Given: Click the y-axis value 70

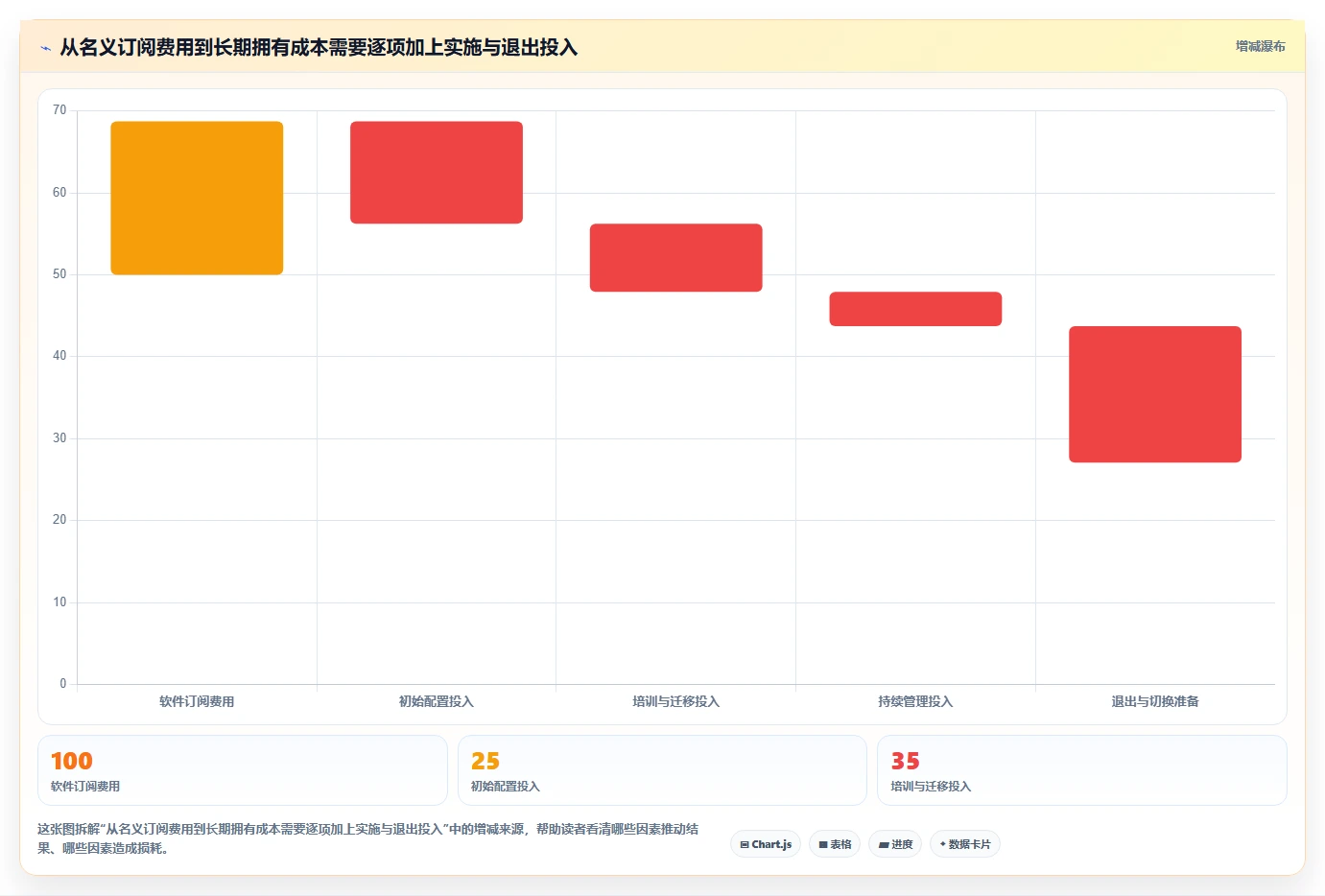Looking at the screenshot, I should click(x=59, y=110).
